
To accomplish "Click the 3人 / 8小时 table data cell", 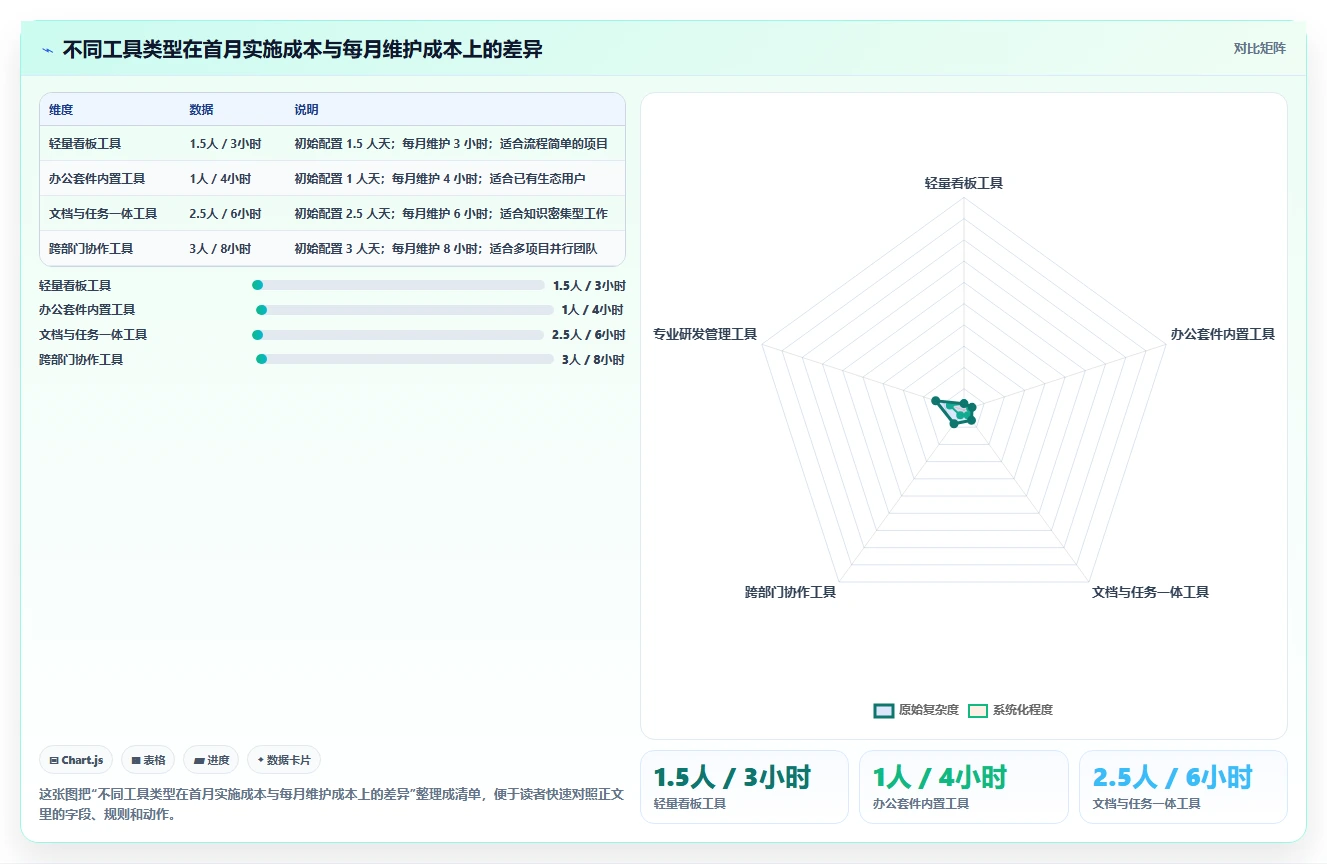I will tap(220, 248).
